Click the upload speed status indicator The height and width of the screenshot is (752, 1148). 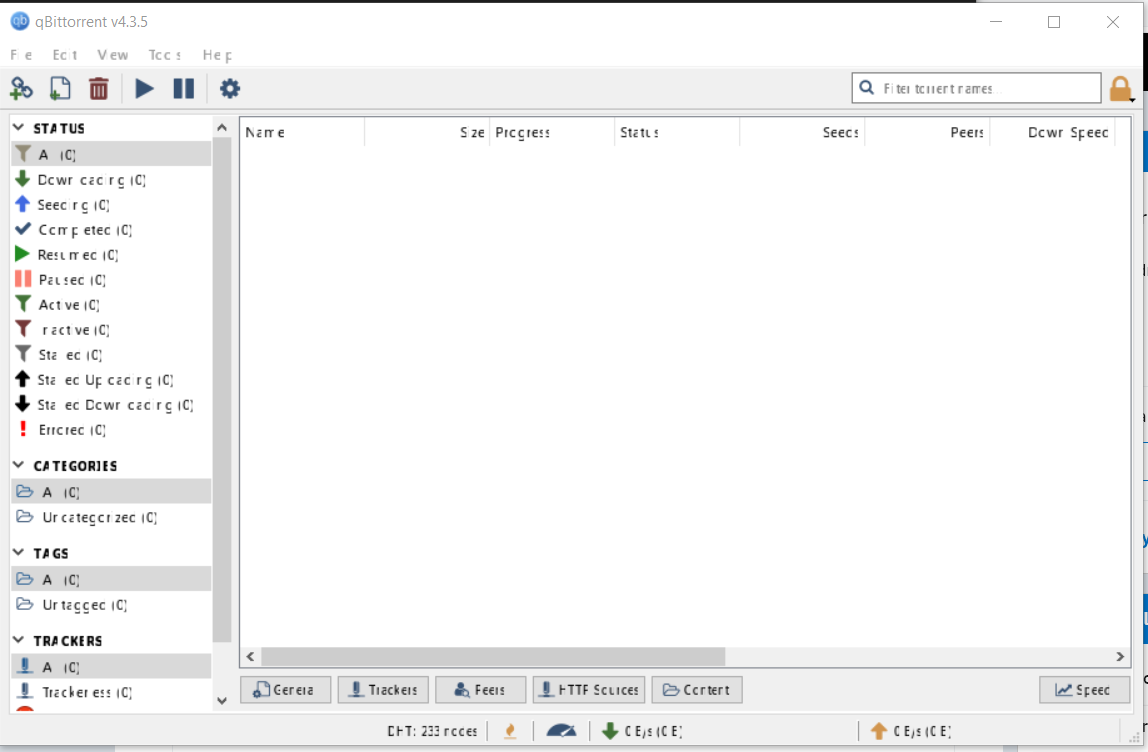pyautogui.click(x=911, y=731)
